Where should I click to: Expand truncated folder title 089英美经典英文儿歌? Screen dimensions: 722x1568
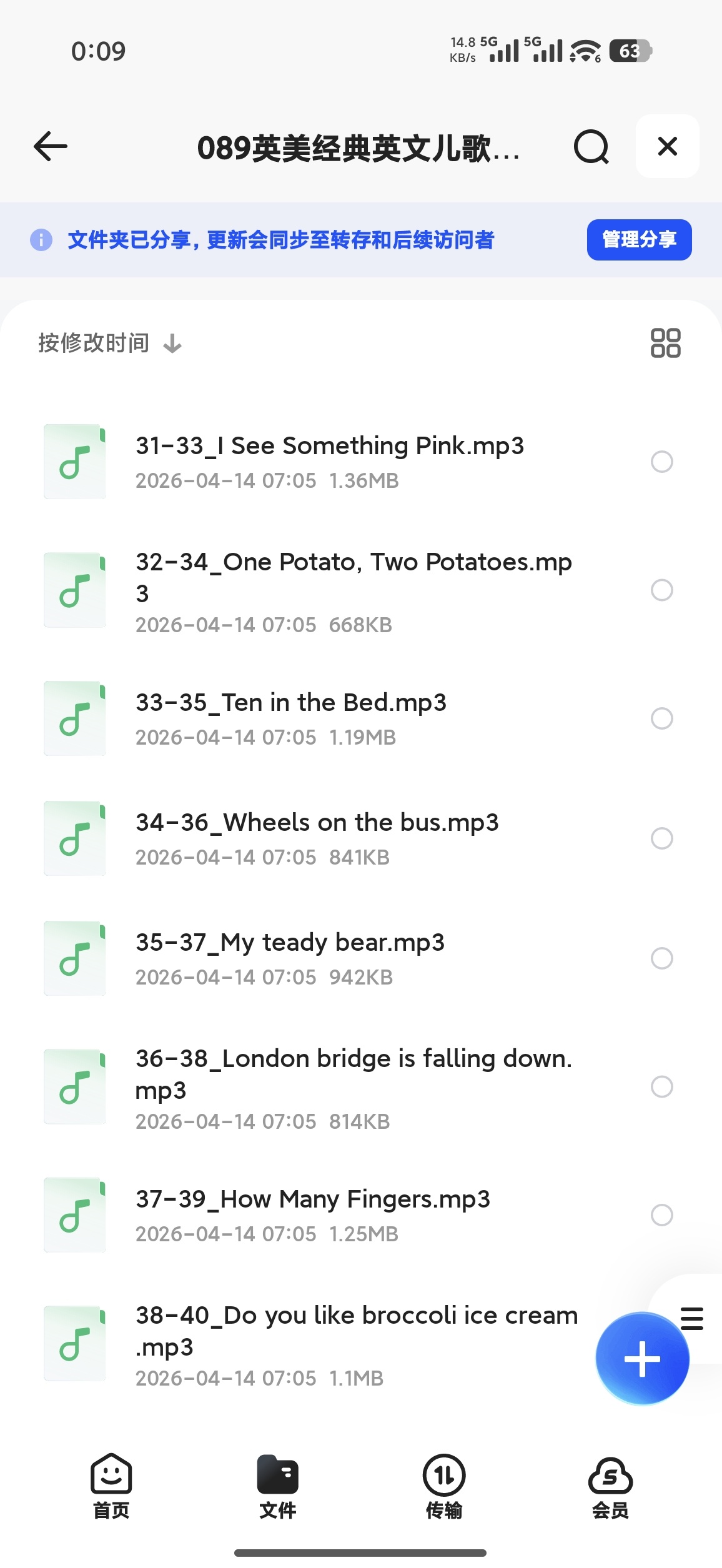click(359, 148)
